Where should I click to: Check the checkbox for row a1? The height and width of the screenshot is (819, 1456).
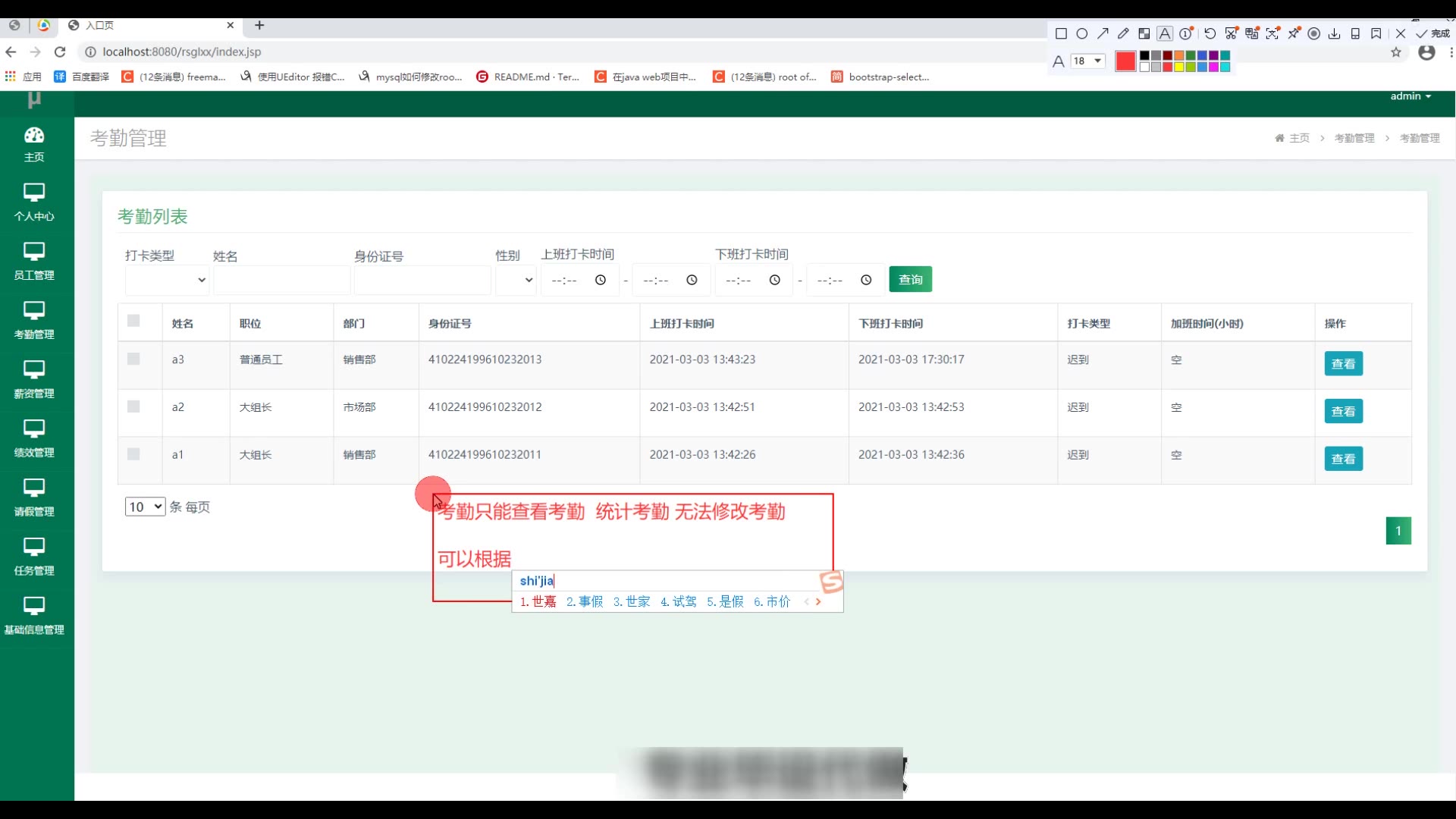[133, 454]
